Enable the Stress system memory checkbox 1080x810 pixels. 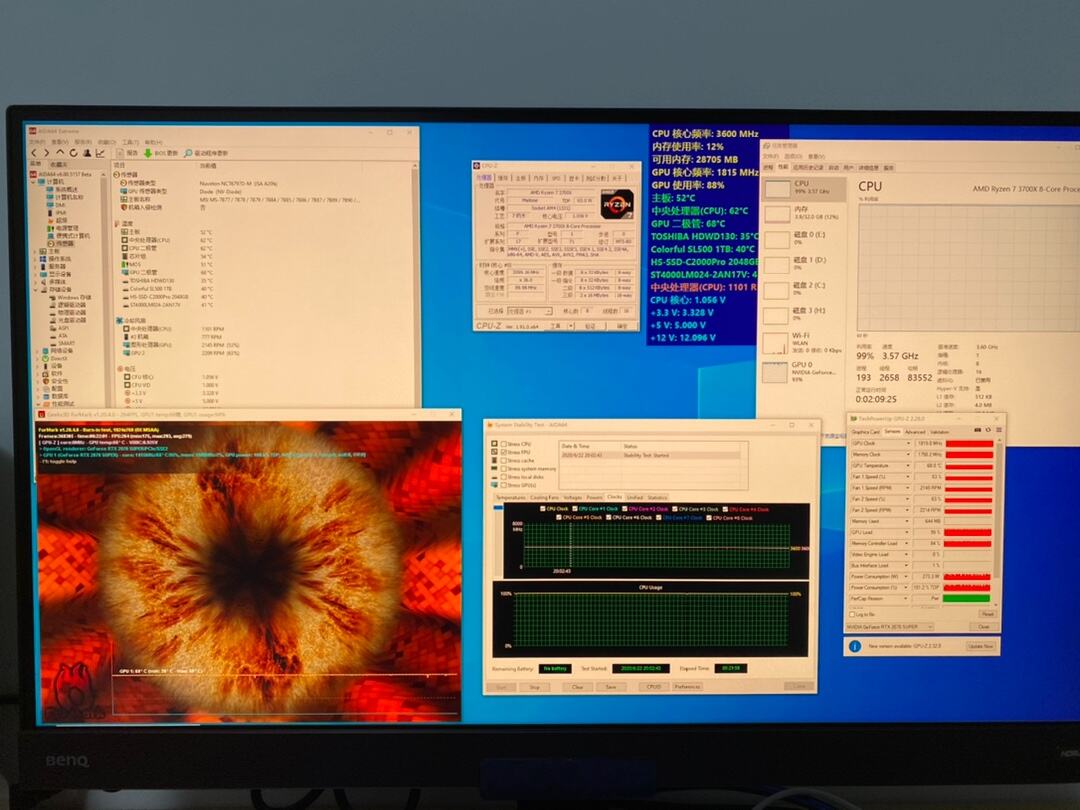(x=503, y=468)
